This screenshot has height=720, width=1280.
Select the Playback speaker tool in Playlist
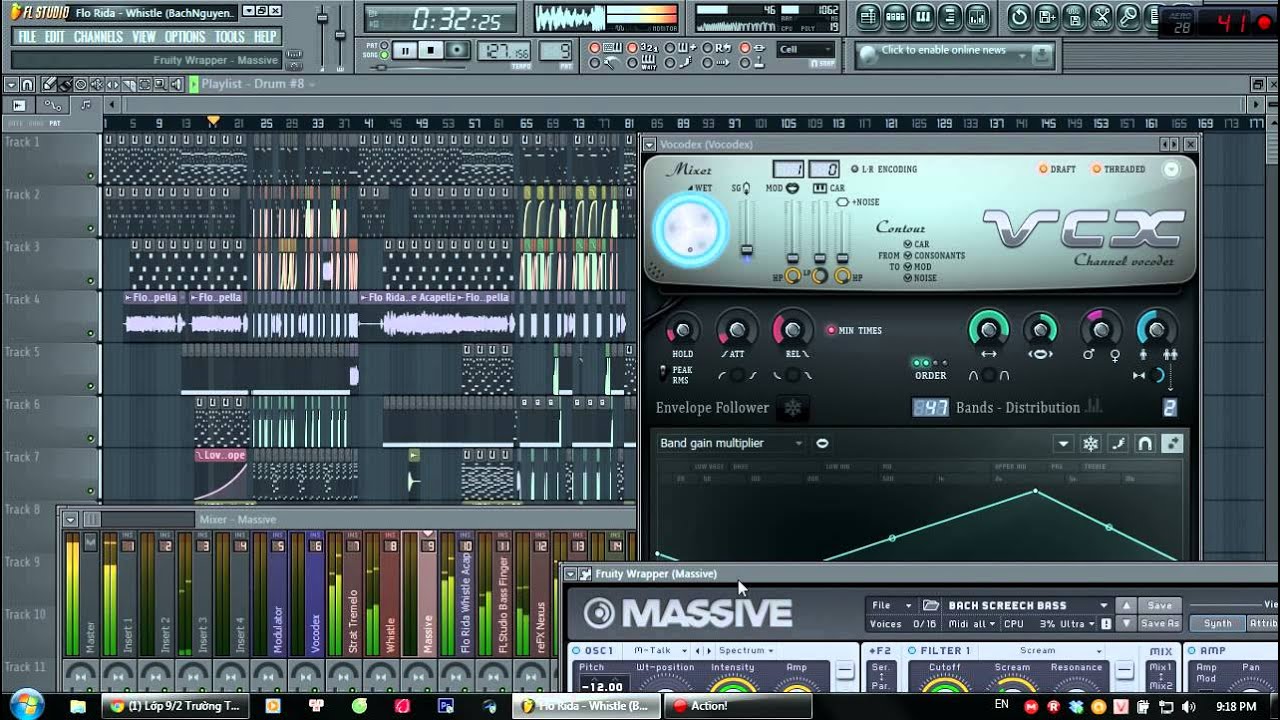click(x=176, y=84)
